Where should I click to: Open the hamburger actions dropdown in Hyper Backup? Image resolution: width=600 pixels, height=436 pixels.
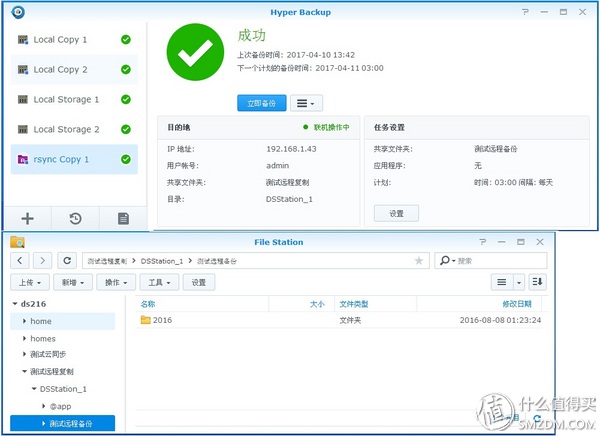[306, 103]
